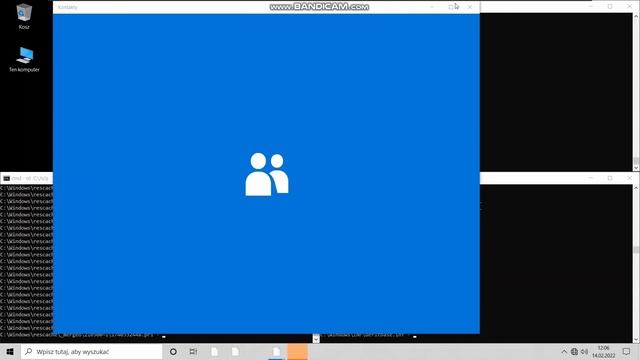Close the Kontakty window
Image resolution: width=640 pixels, height=360 pixels.
470,7
